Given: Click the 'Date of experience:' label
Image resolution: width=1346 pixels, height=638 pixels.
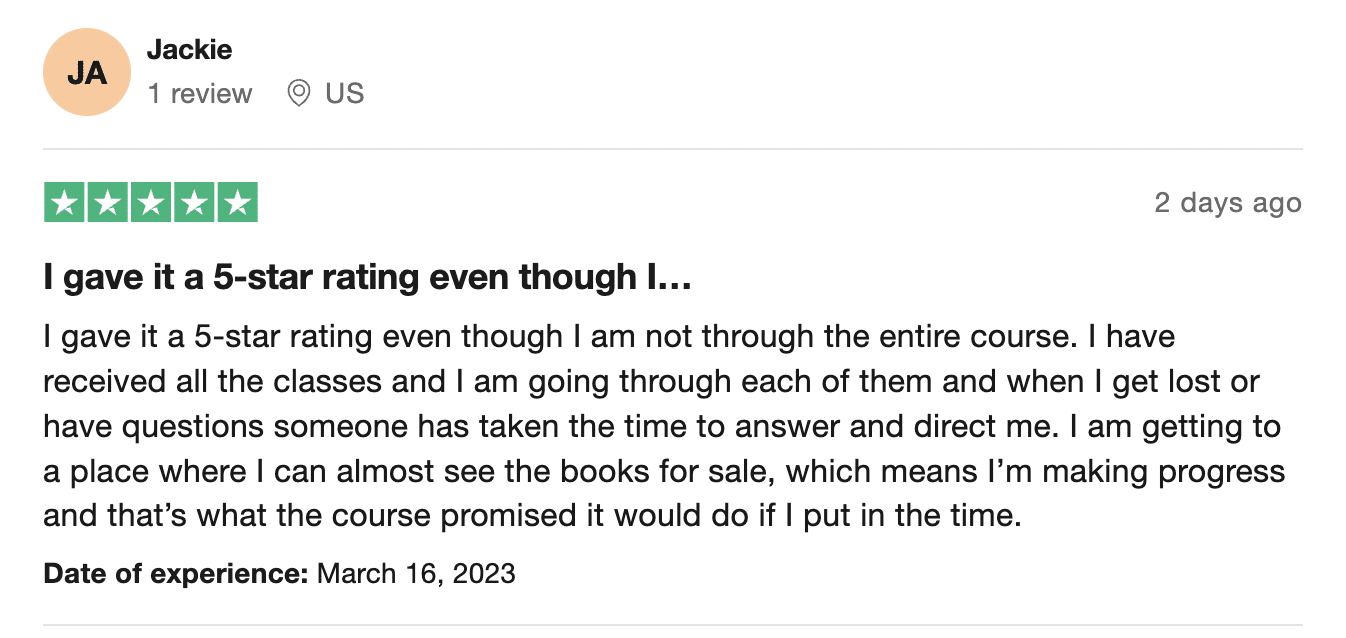Looking at the screenshot, I should click(x=177, y=574).
